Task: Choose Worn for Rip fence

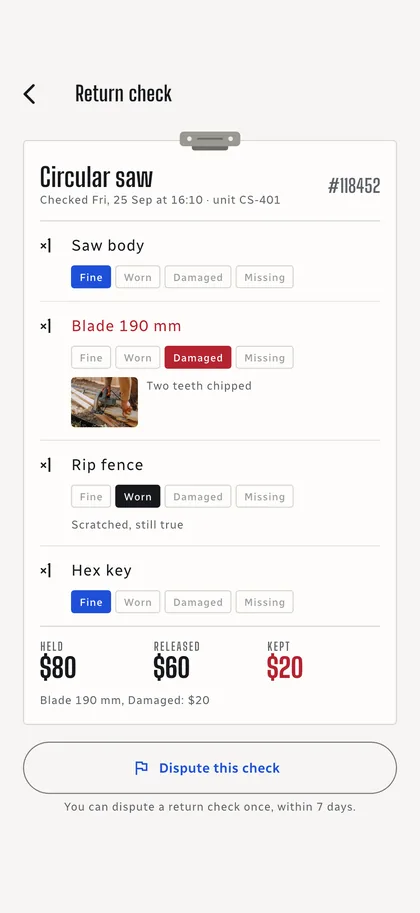Action: (x=137, y=497)
